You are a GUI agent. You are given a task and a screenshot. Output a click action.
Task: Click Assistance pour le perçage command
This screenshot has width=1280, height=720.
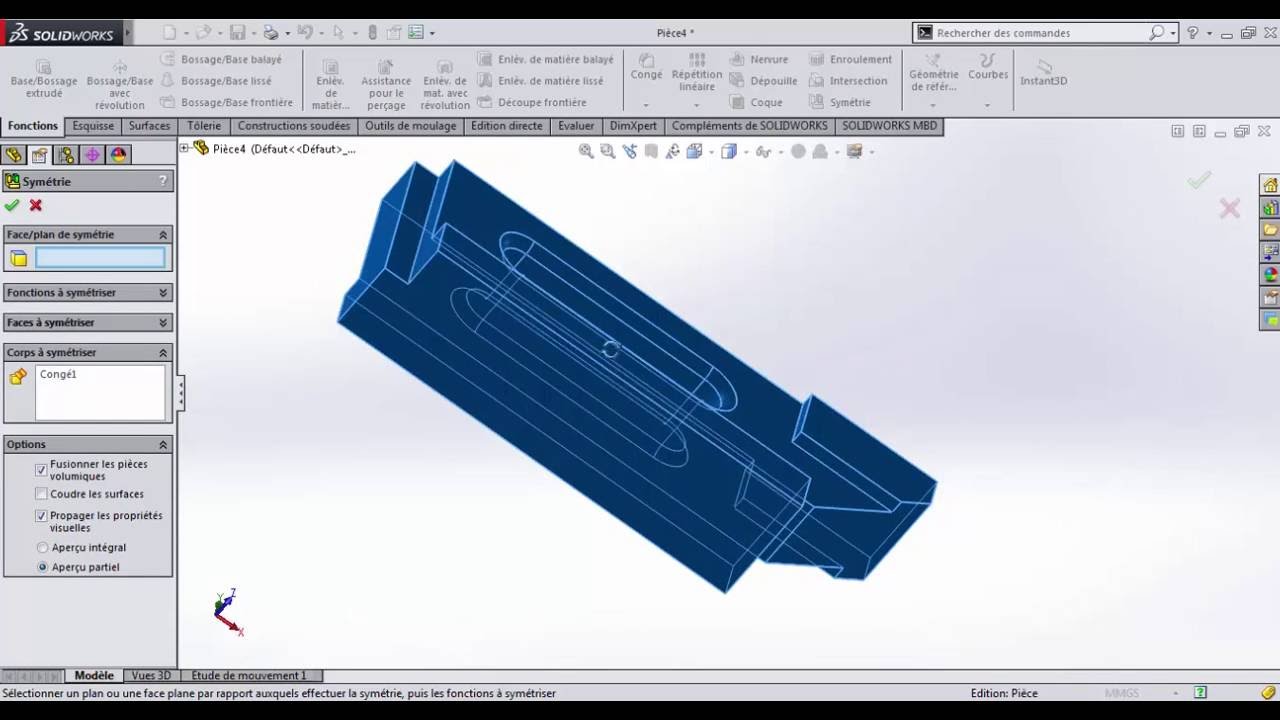(386, 83)
